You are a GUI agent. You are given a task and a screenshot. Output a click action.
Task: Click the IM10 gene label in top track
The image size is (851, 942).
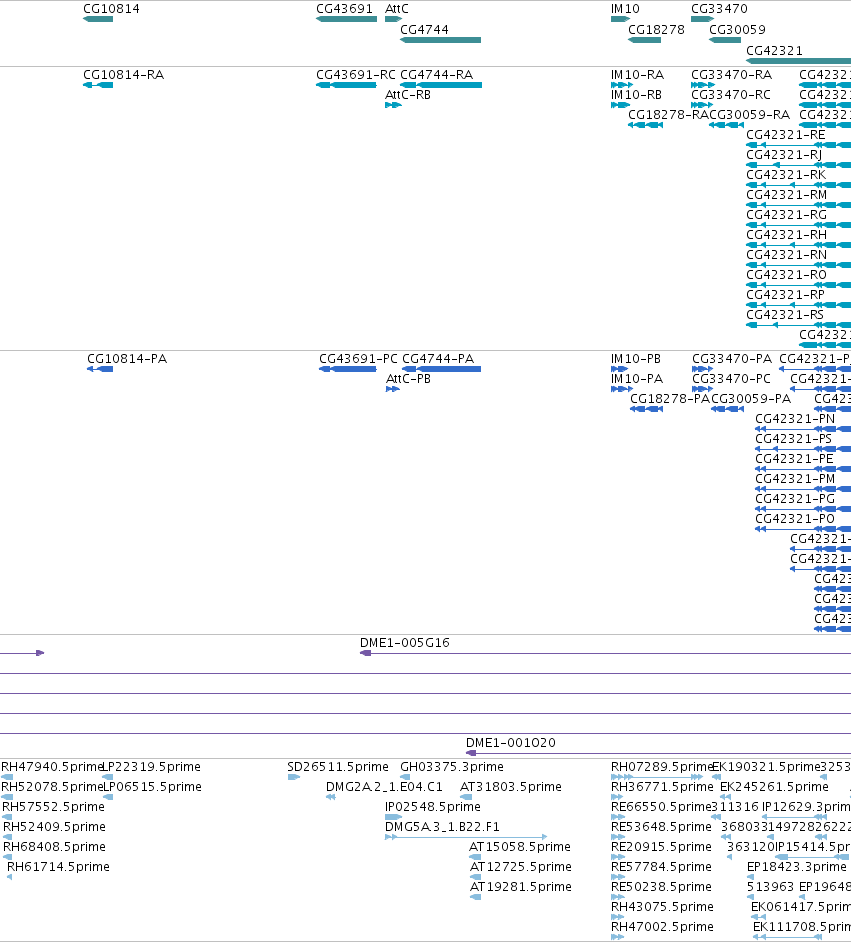625,9
